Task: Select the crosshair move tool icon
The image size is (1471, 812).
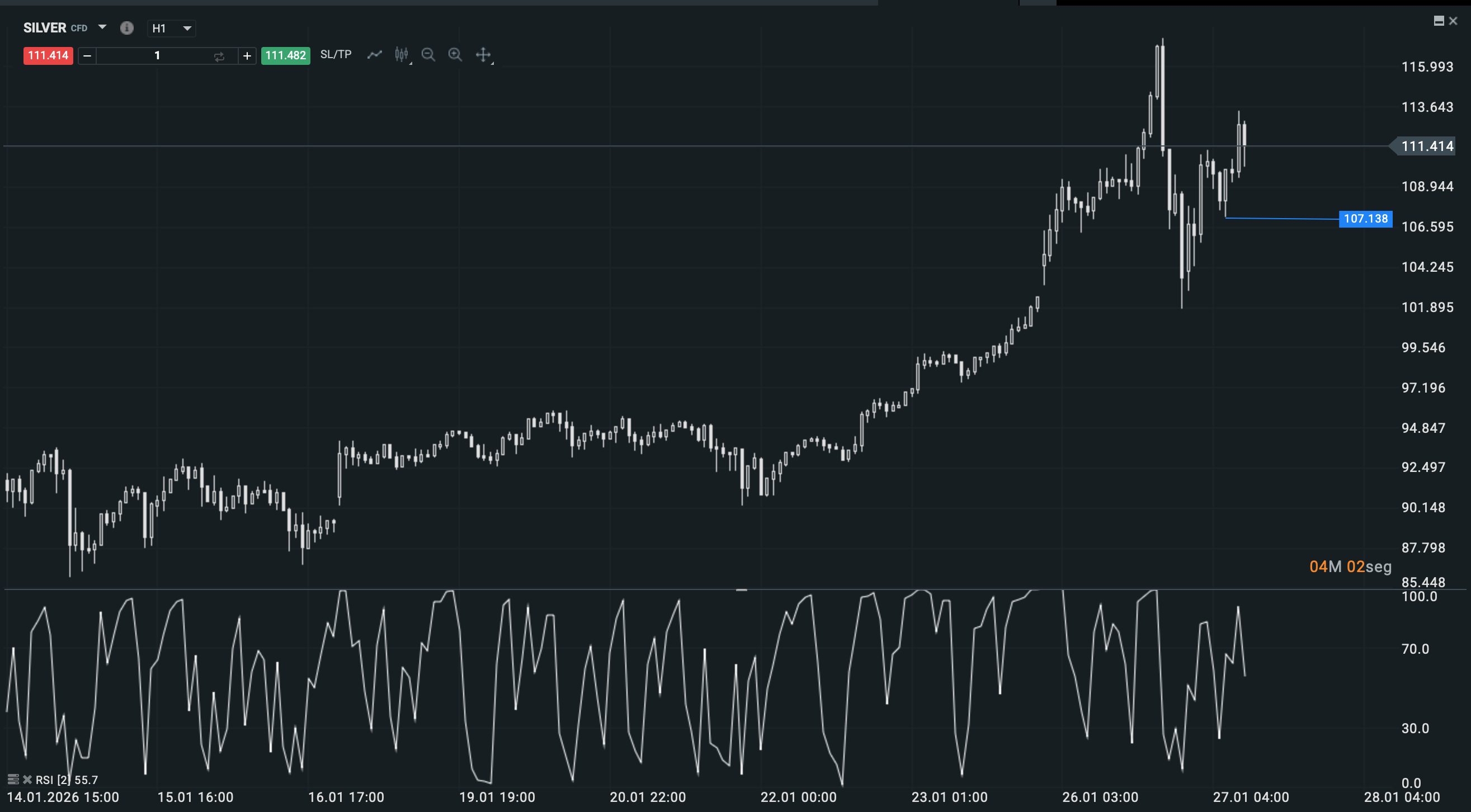Action: coord(483,55)
